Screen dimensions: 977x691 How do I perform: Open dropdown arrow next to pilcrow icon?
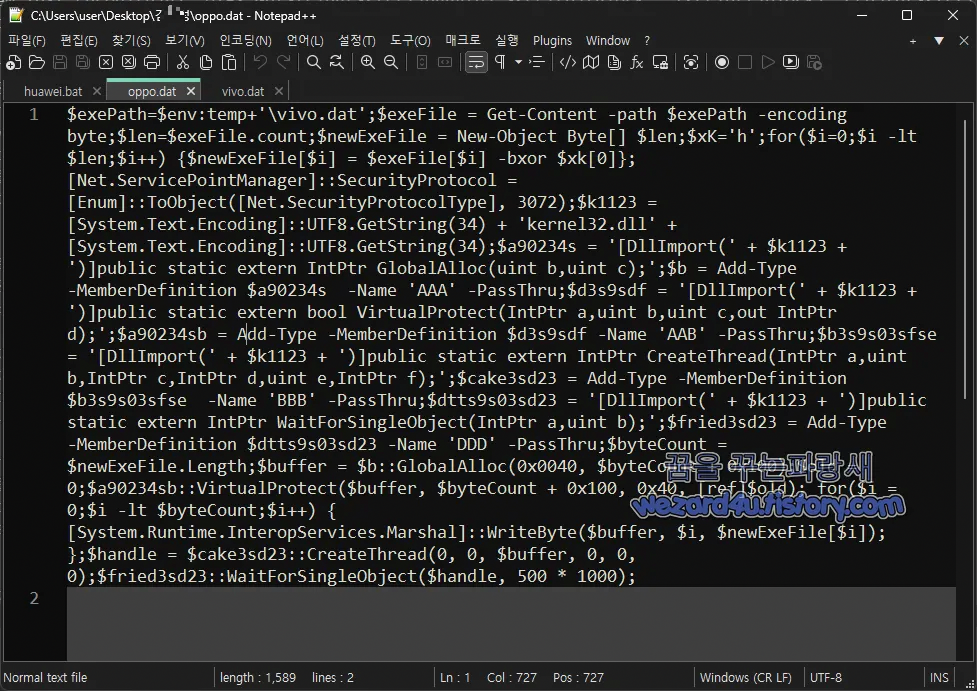click(518, 62)
